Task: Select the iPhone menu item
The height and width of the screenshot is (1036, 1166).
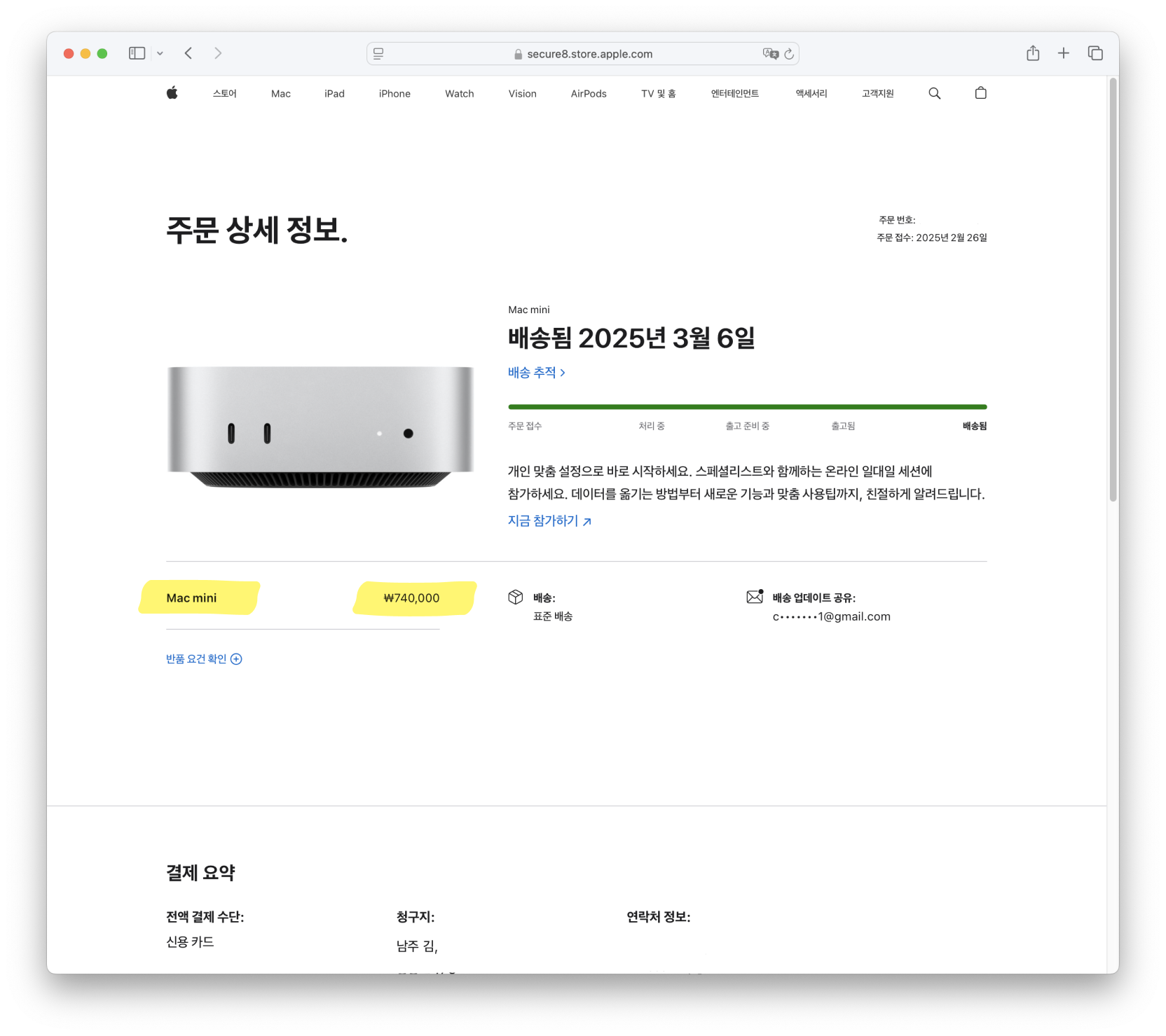Action: coord(394,93)
